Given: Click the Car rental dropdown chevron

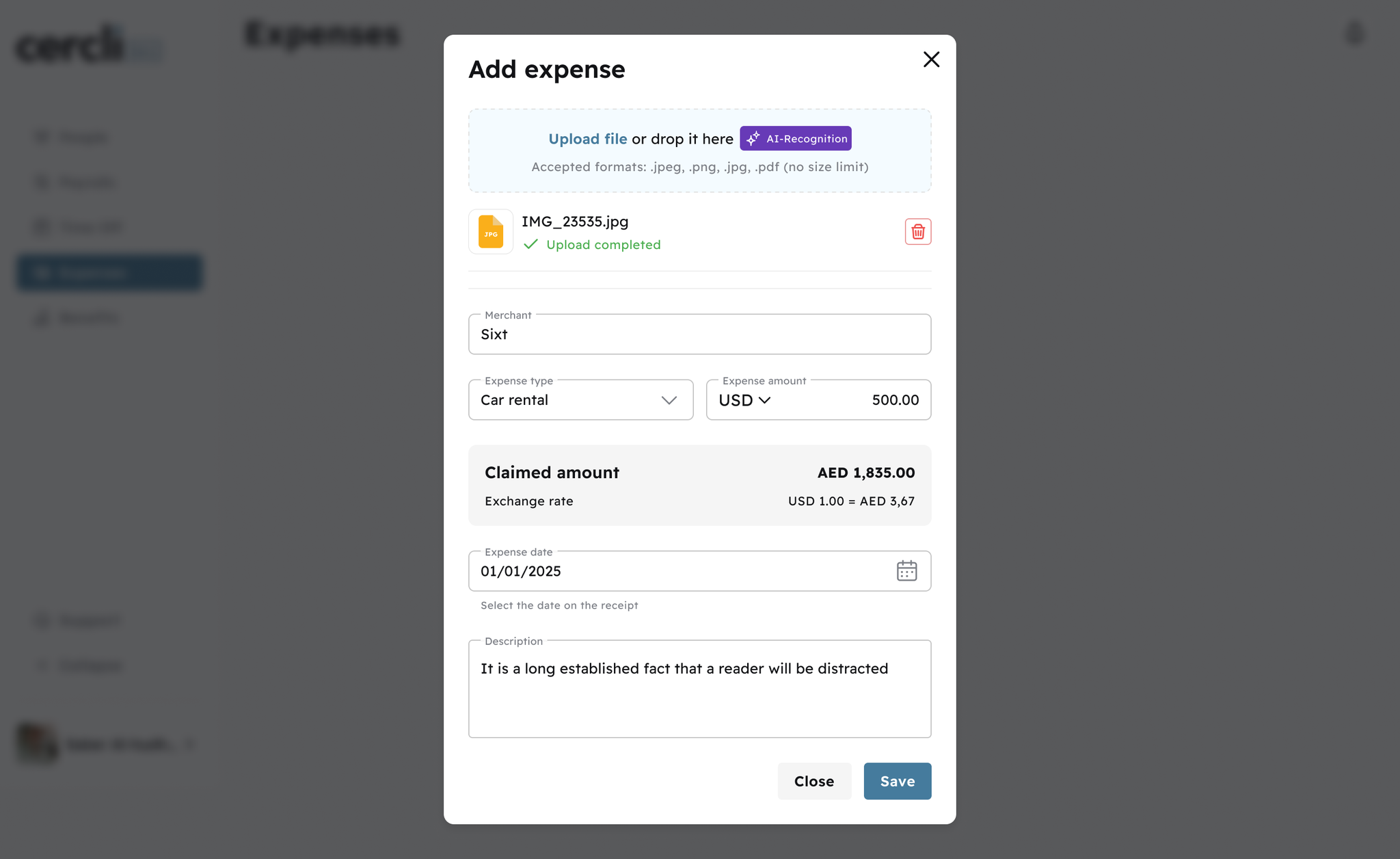Looking at the screenshot, I should 669,400.
